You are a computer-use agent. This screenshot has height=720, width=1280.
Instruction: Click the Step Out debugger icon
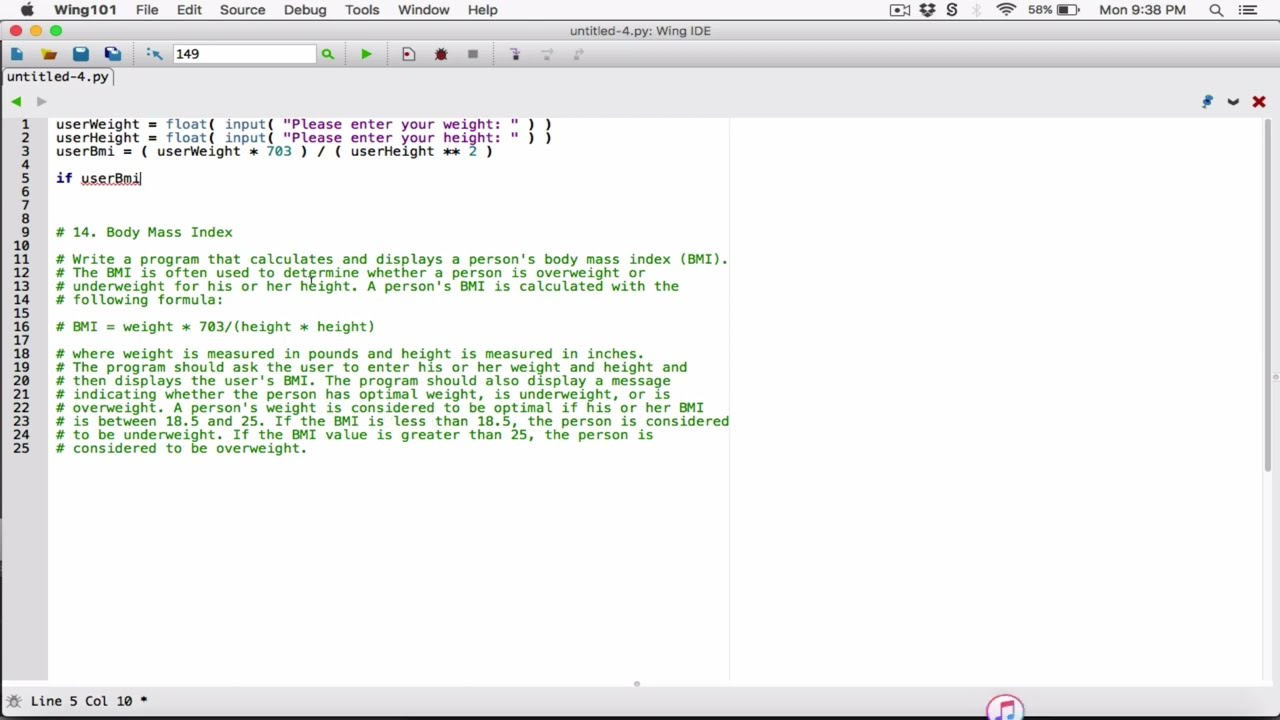click(x=579, y=54)
